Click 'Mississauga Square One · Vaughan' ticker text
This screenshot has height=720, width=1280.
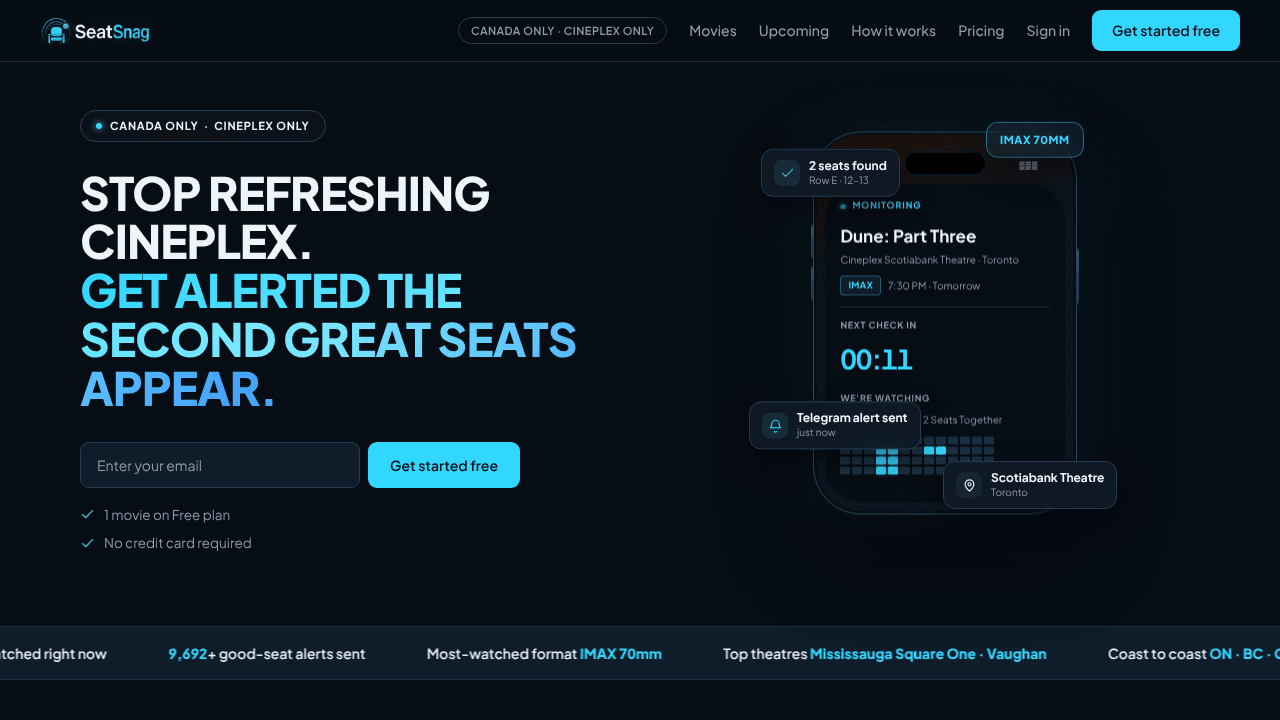pyautogui.click(x=928, y=654)
